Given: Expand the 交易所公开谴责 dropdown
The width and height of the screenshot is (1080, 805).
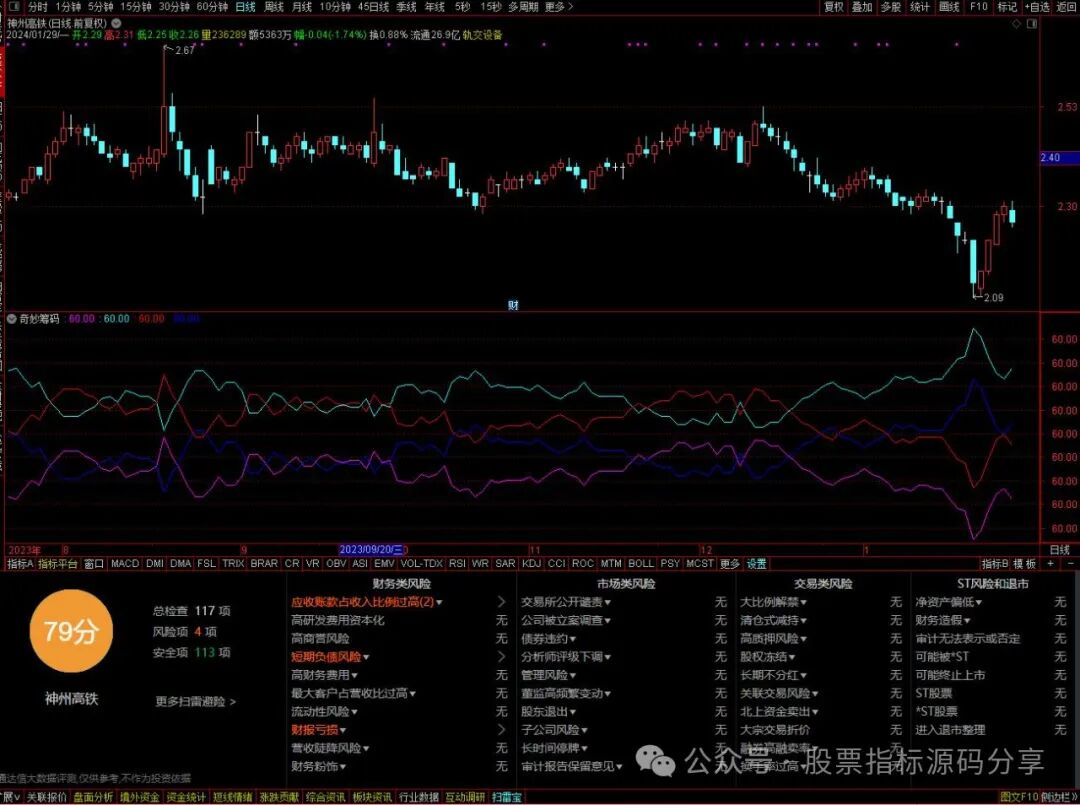Looking at the screenshot, I should coord(608,603).
